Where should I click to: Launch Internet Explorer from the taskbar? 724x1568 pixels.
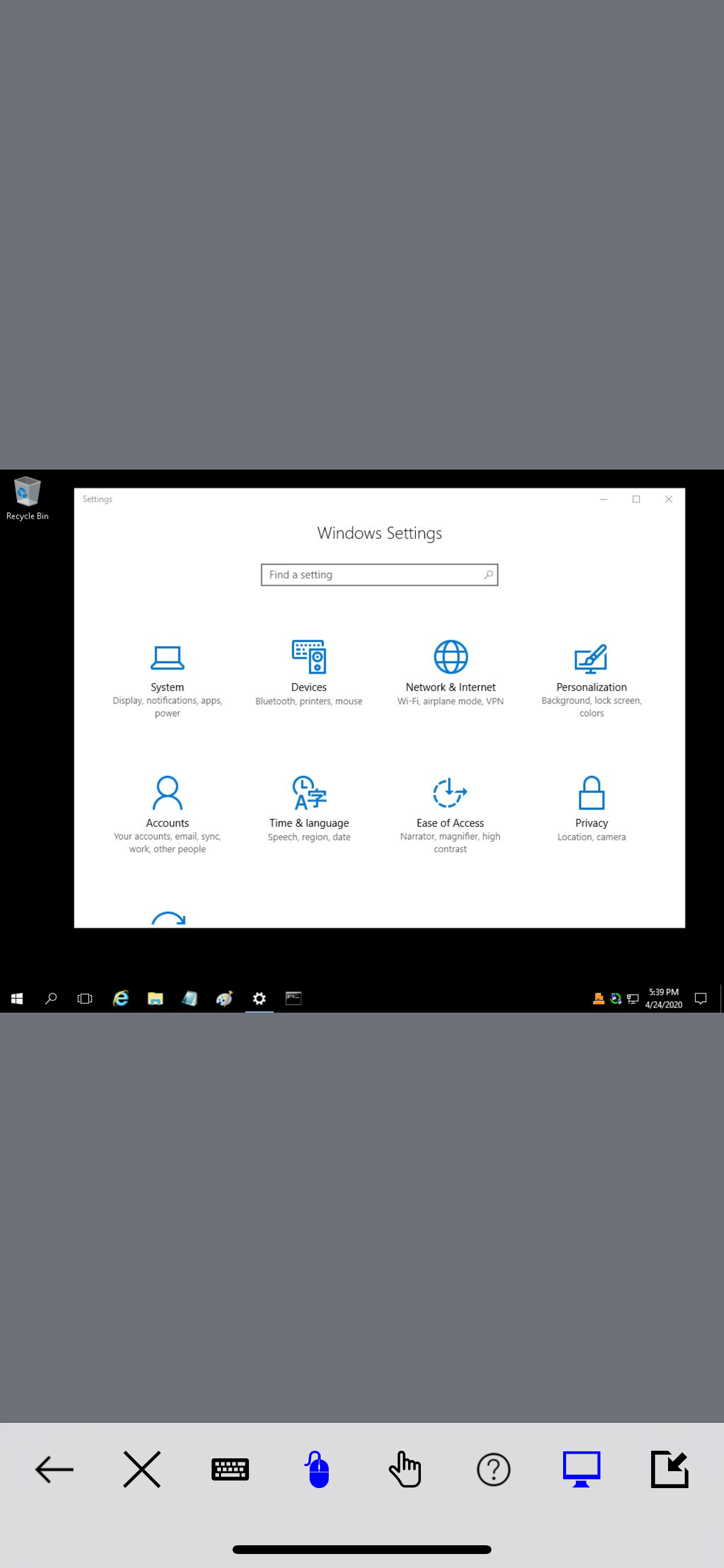tap(121, 998)
